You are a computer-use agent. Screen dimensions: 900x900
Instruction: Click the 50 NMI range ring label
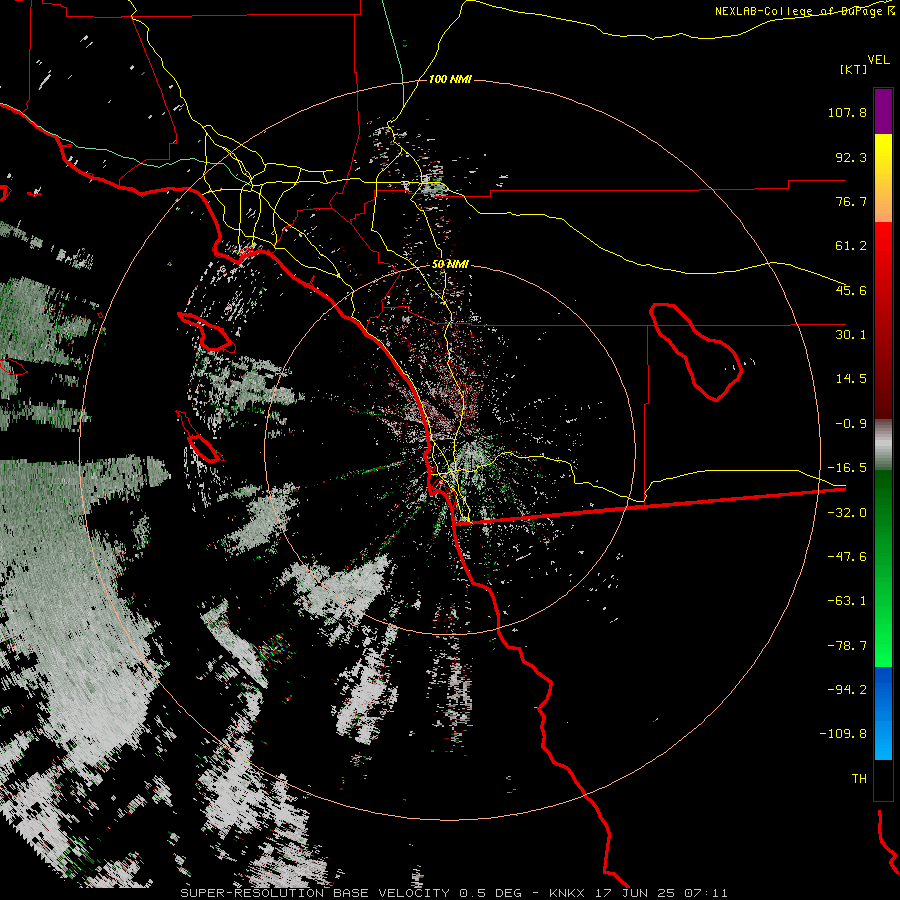450,265
